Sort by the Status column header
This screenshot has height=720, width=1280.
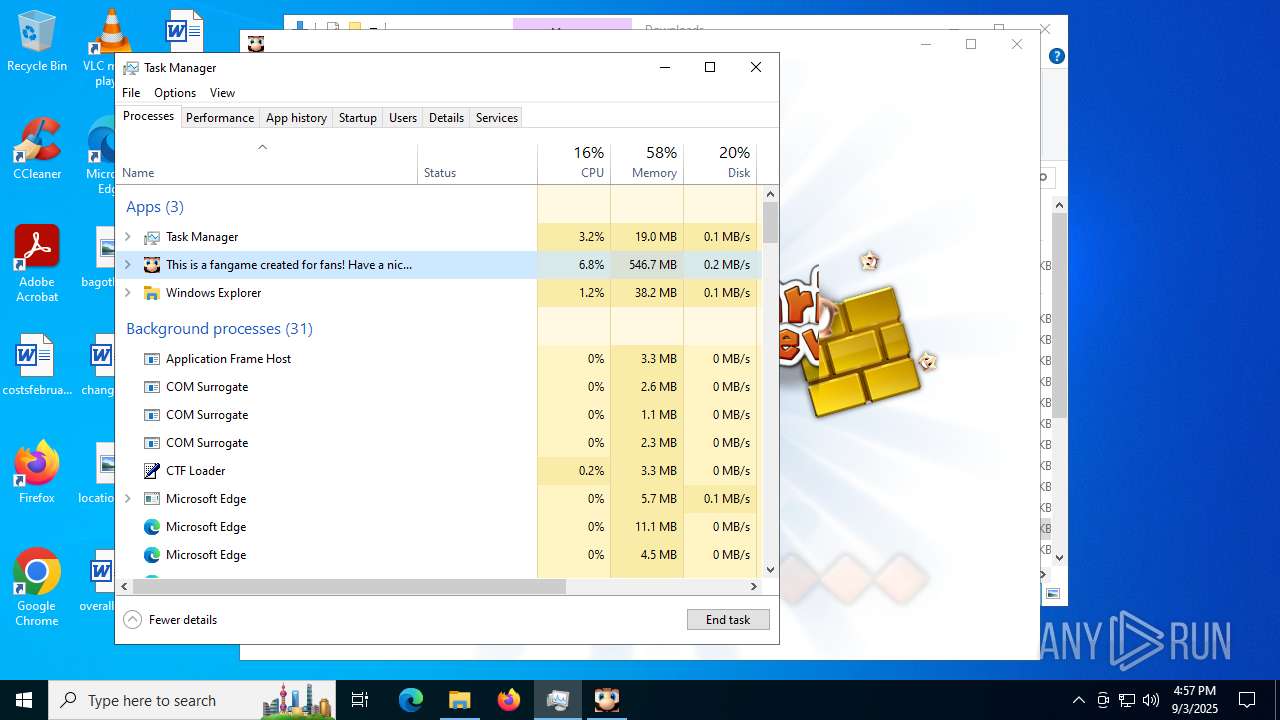(x=477, y=164)
